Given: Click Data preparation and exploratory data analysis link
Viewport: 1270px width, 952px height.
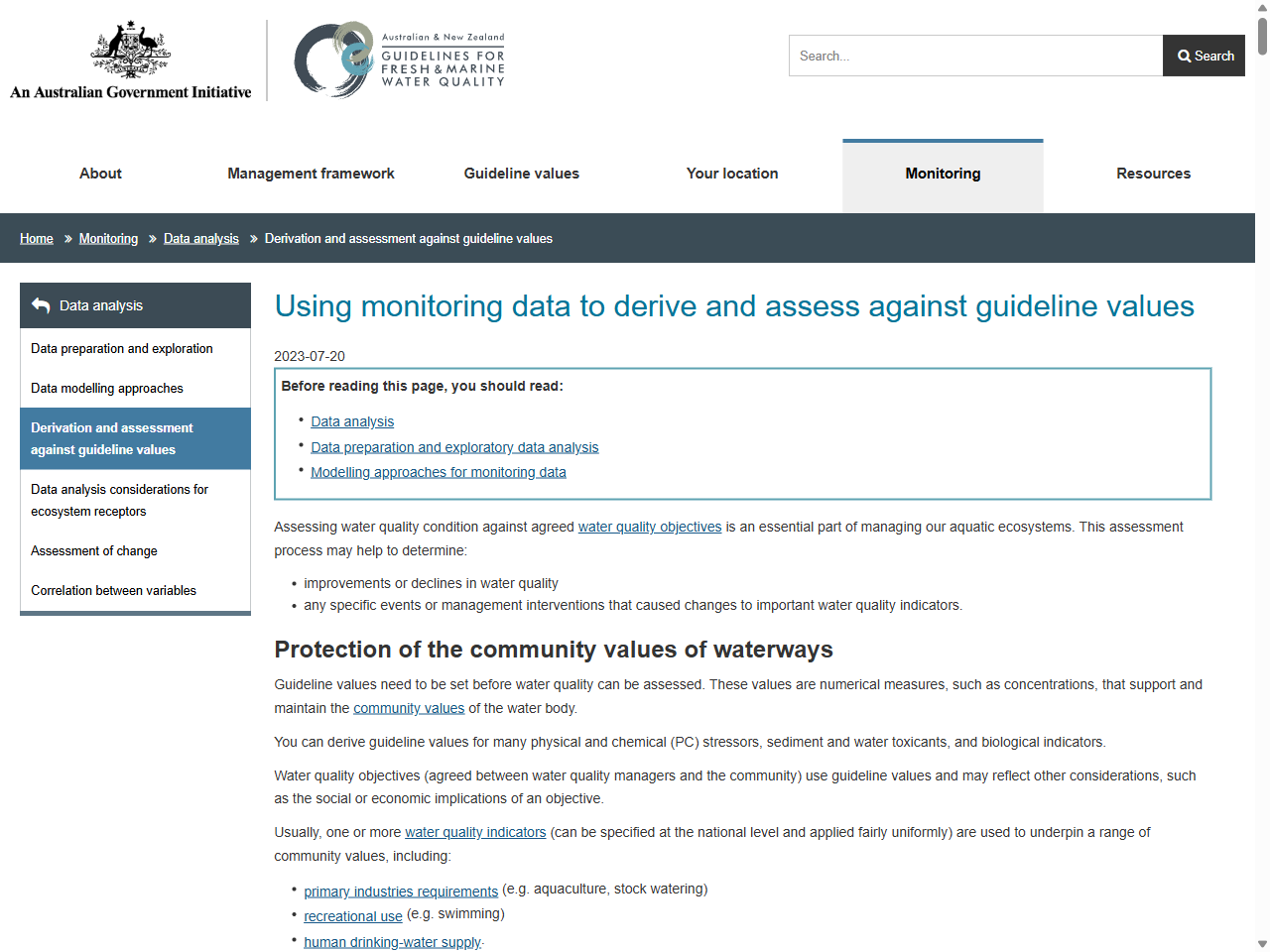Looking at the screenshot, I should click(454, 446).
